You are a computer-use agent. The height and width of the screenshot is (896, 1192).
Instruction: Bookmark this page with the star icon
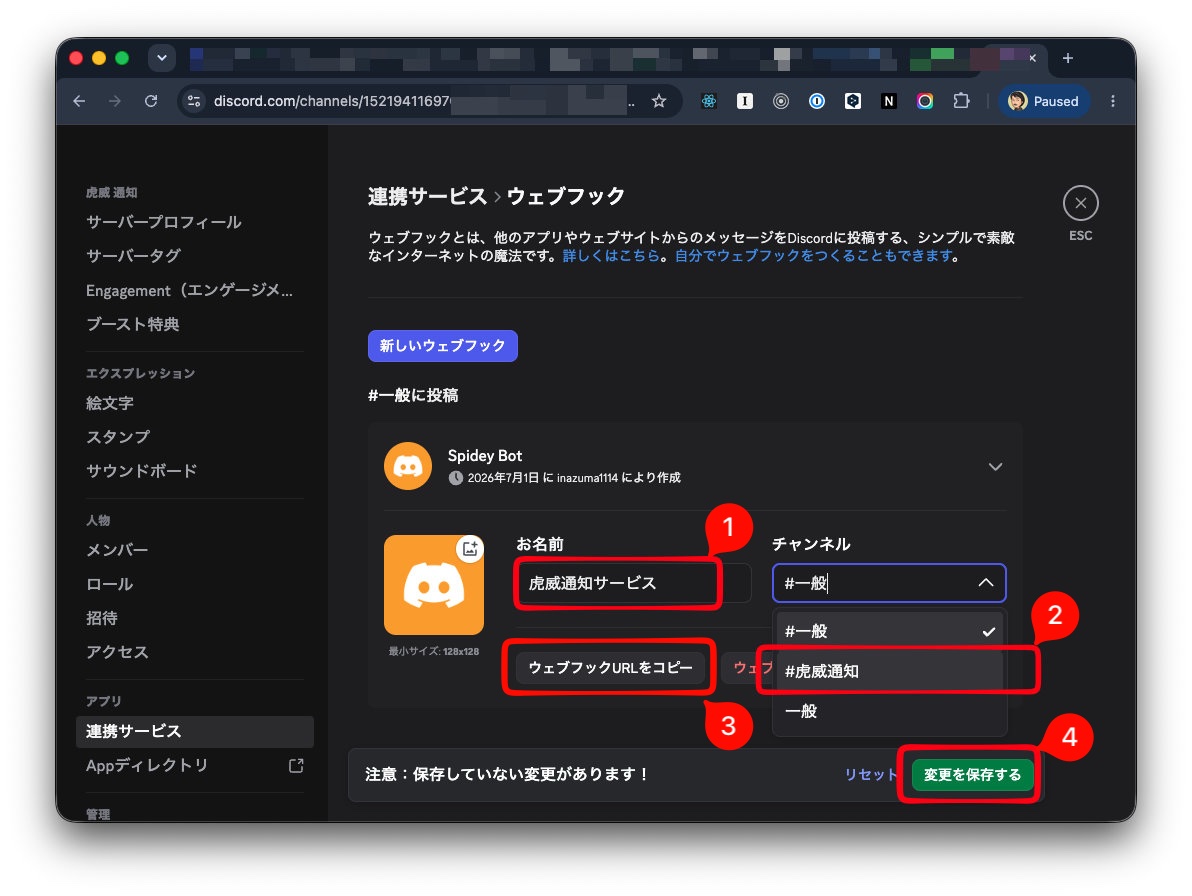pos(659,101)
